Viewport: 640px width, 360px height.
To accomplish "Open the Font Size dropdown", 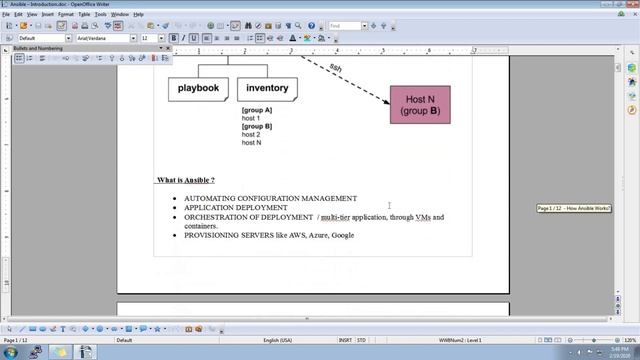I will [x=161, y=38].
